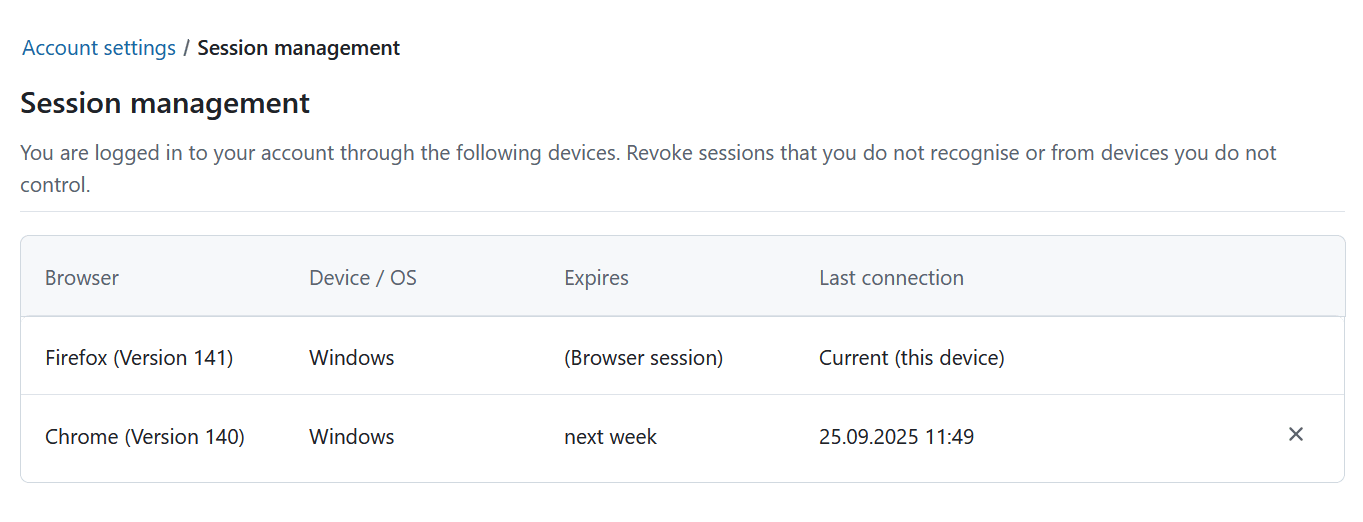Click Windows in the Chrome row
This screenshot has width=1363, height=522.
[351, 437]
